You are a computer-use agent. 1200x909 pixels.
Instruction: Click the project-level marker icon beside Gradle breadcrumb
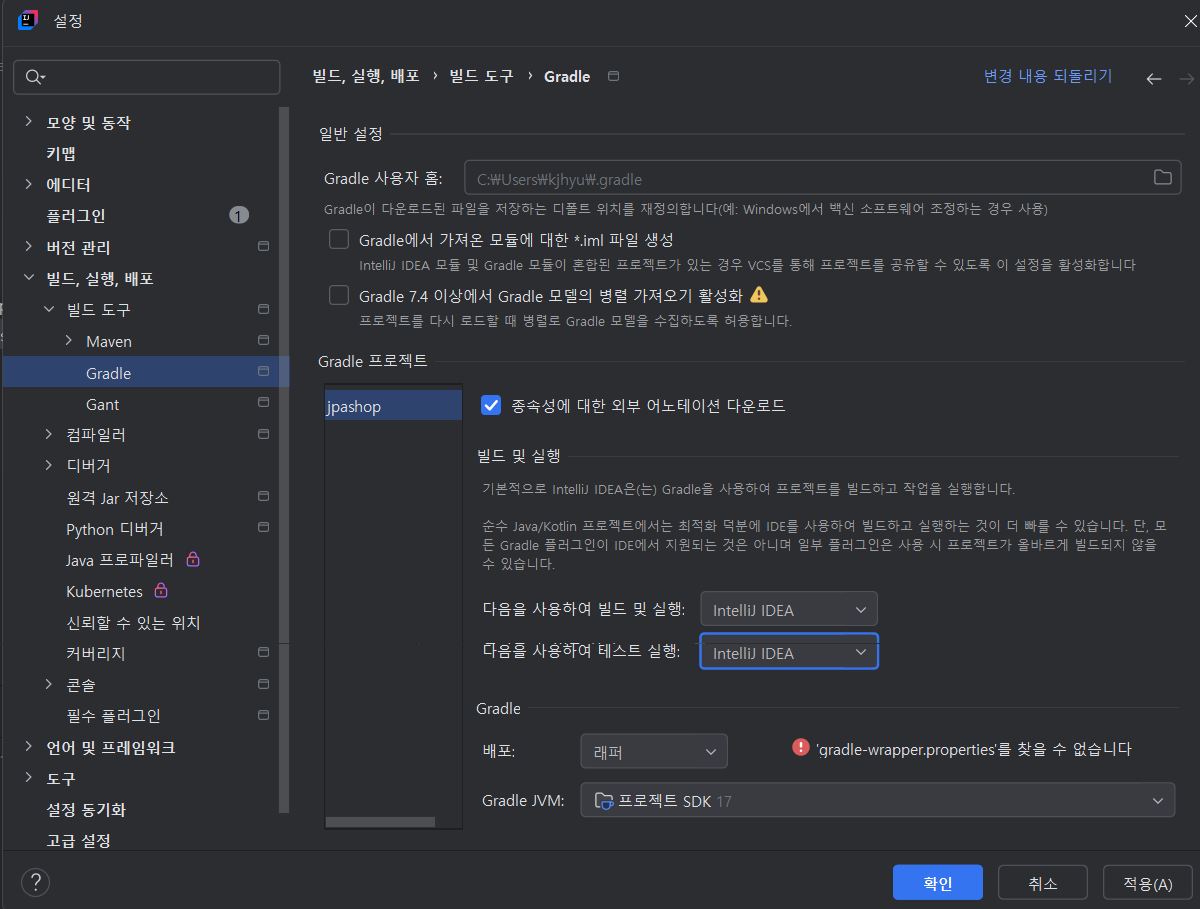pyautogui.click(x=614, y=76)
